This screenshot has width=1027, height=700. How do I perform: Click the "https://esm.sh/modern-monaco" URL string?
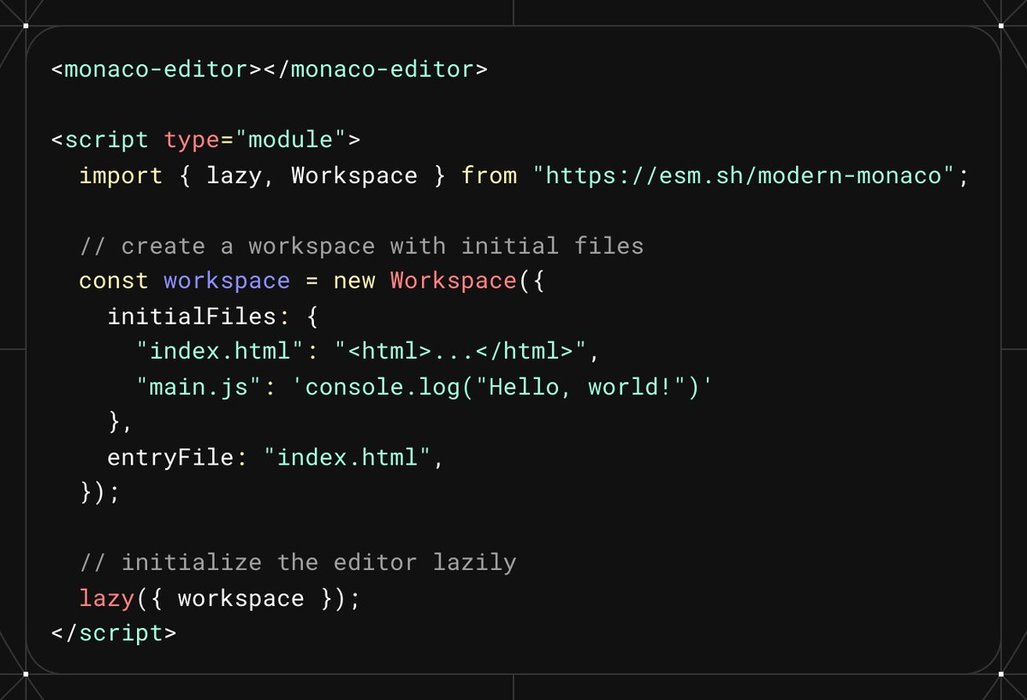743,175
